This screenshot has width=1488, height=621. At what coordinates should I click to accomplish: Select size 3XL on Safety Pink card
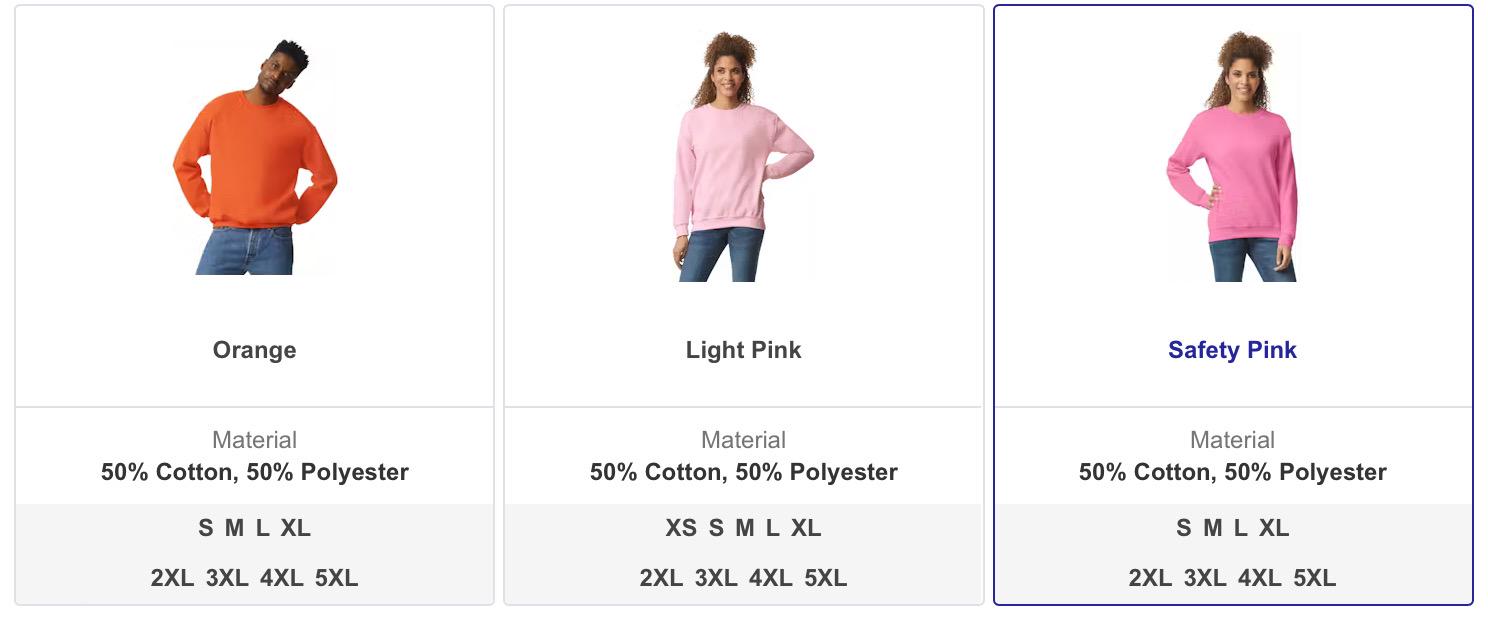coord(1205,578)
